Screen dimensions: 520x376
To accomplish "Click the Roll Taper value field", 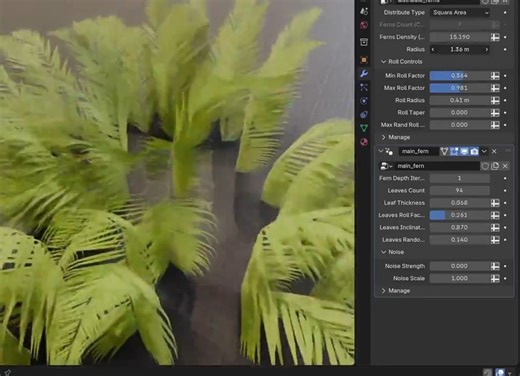I will tap(460, 113).
